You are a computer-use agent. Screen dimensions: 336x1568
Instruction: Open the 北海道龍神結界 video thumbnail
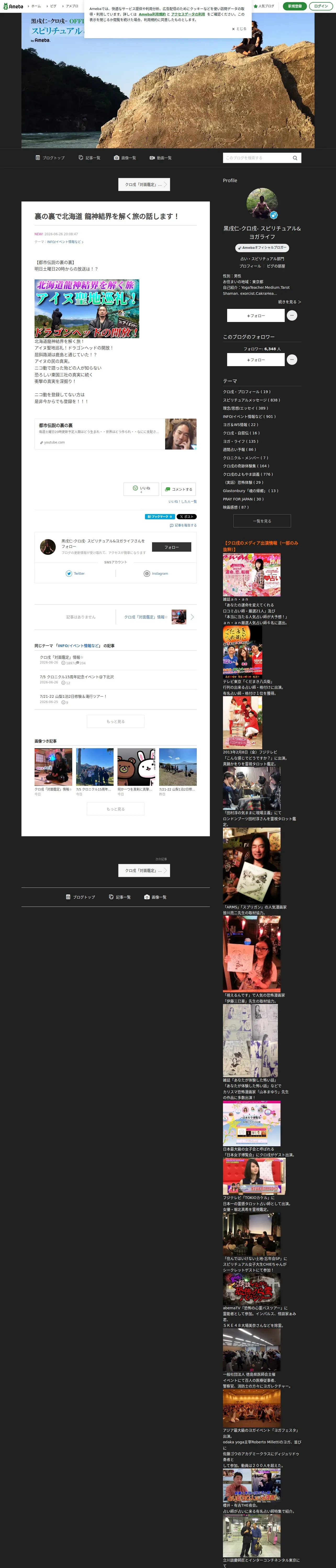point(87,309)
